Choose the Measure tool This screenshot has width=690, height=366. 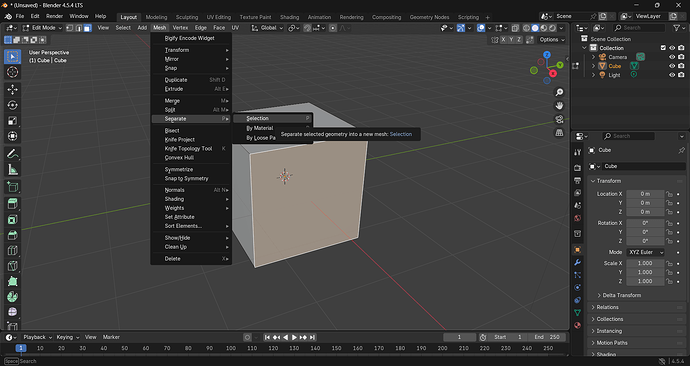pos(12,170)
